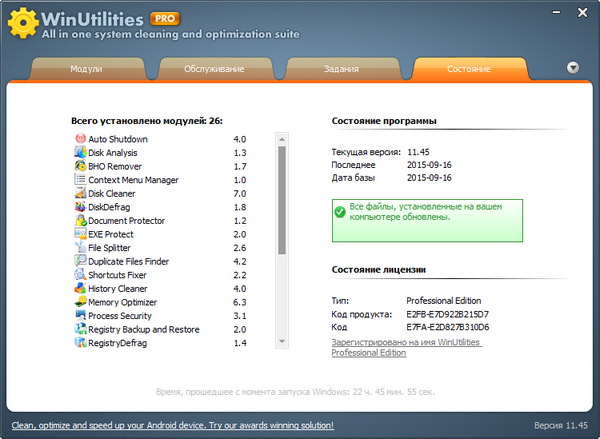Viewport: 600px width, 439px height.
Task: Click the History Cleaner icon
Action: (80, 289)
